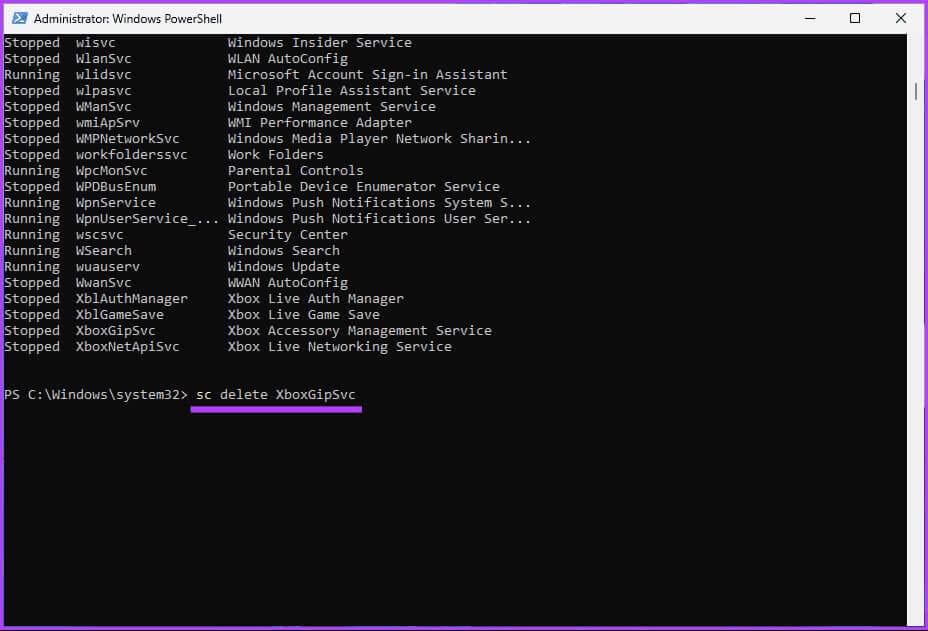Maximize the PowerShell window
The width and height of the screenshot is (928, 631).
855,18
